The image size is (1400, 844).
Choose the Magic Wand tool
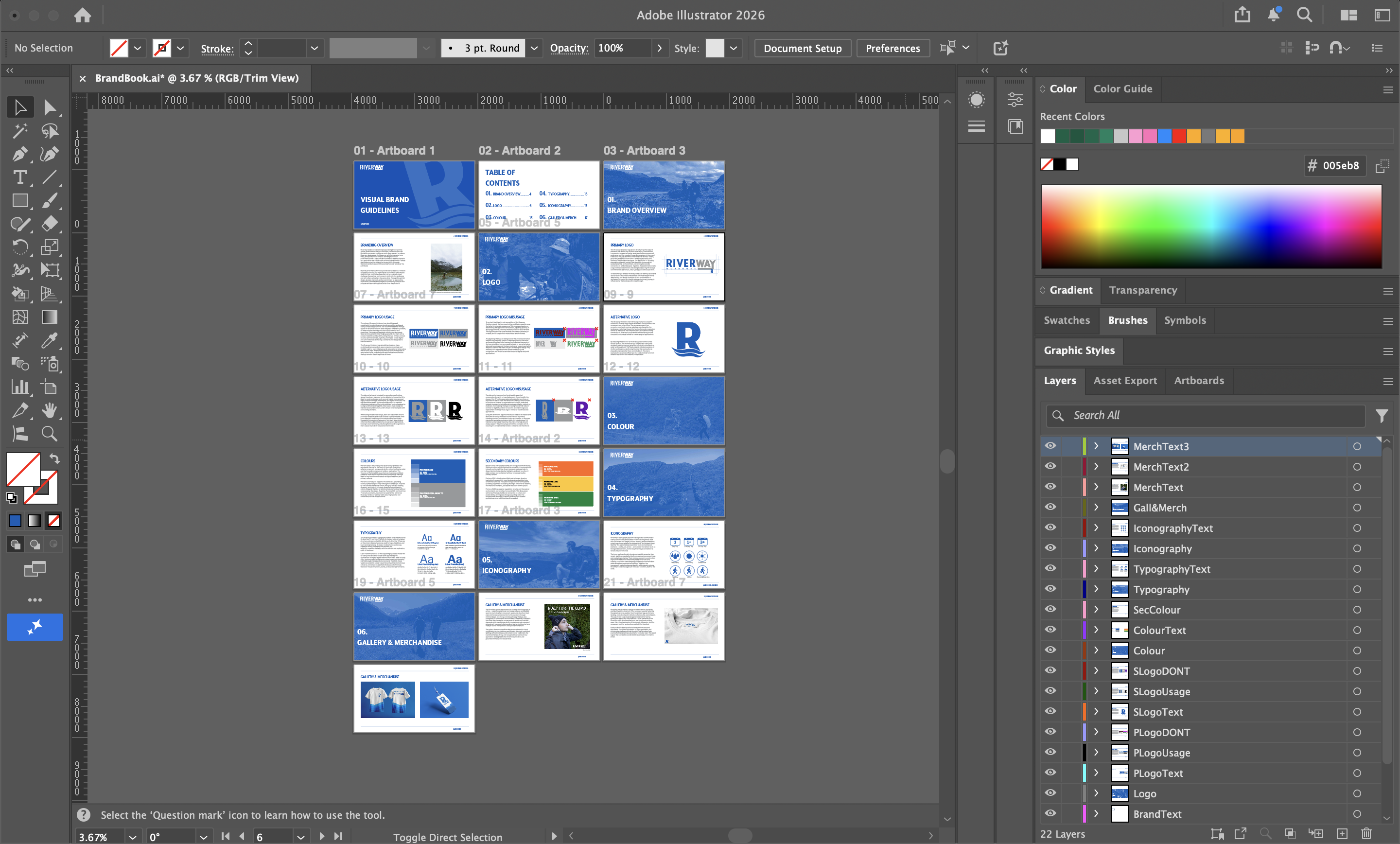coord(20,131)
